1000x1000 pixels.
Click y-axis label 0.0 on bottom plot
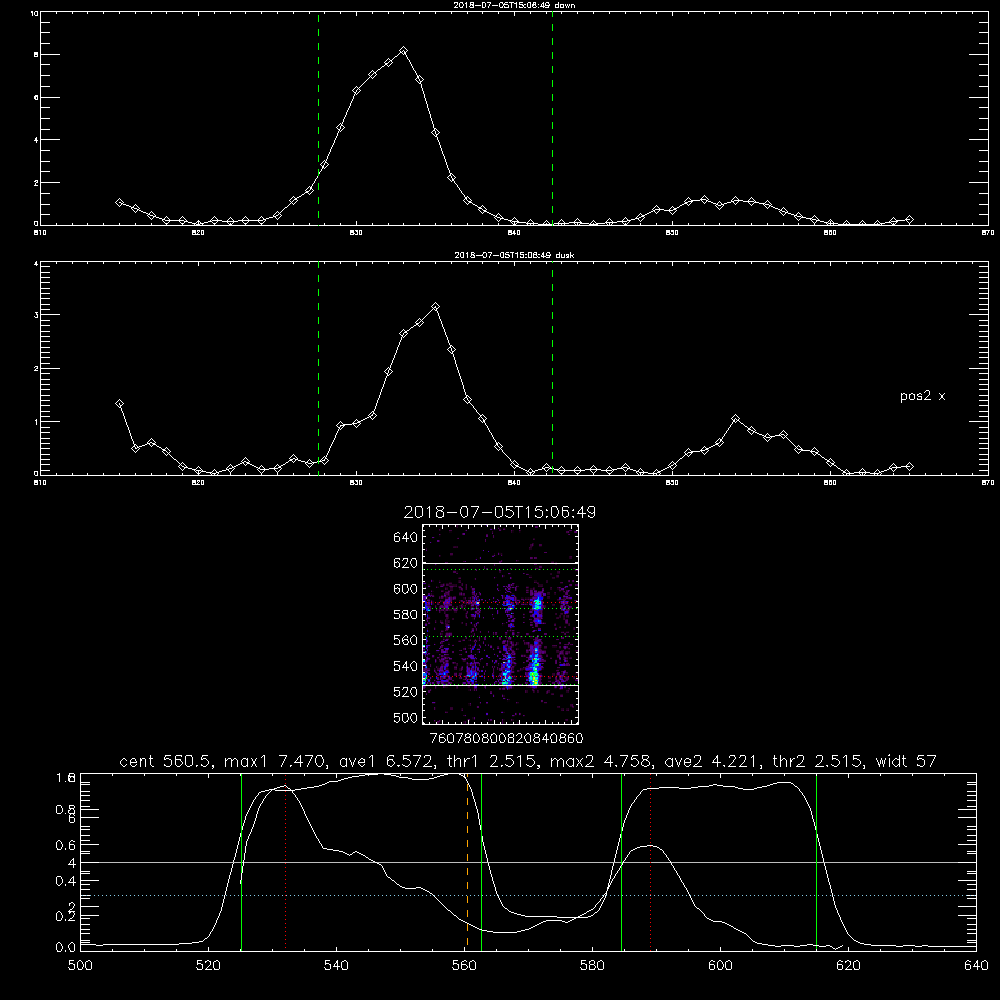(65, 948)
